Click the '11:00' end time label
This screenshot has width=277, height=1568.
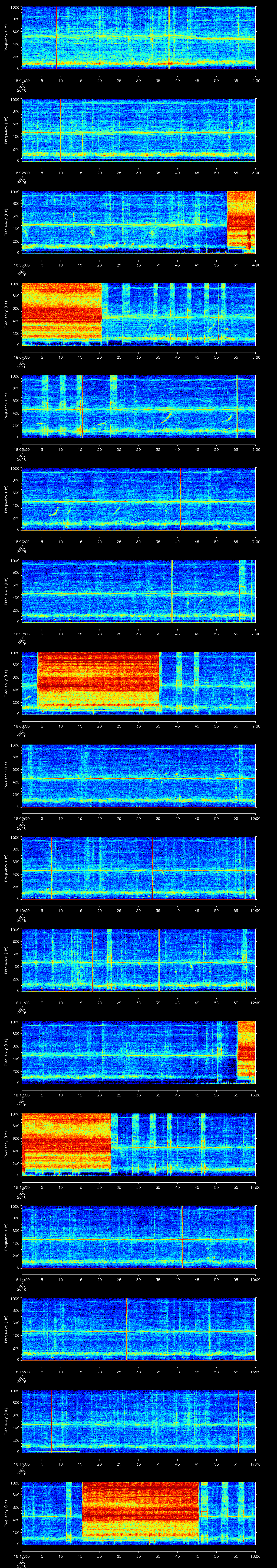point(256,910)
